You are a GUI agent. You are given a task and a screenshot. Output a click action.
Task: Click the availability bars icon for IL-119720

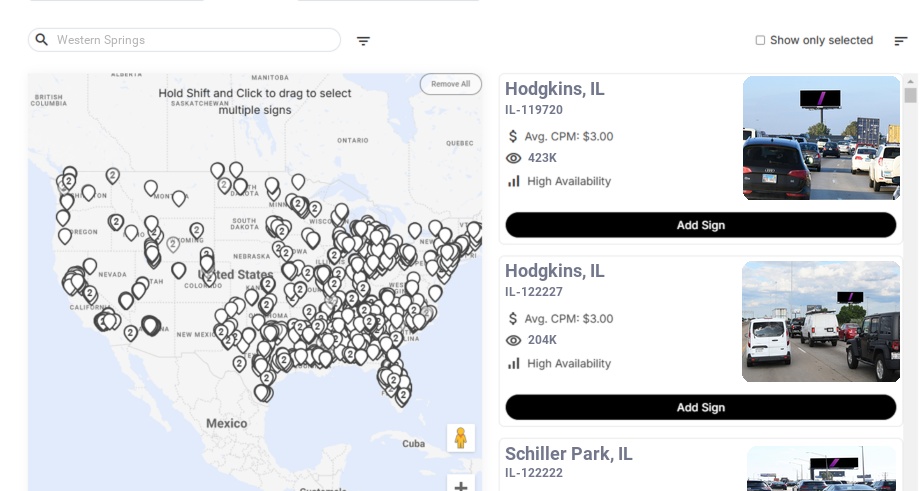click(x=514, y=181)
